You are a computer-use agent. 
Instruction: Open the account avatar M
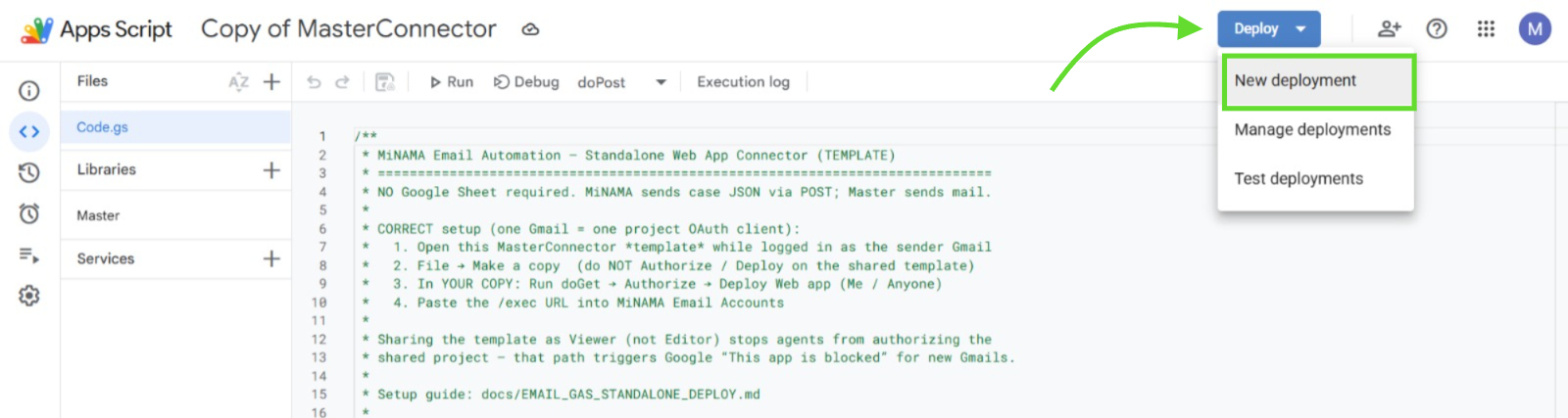(x=1535, y=28)
